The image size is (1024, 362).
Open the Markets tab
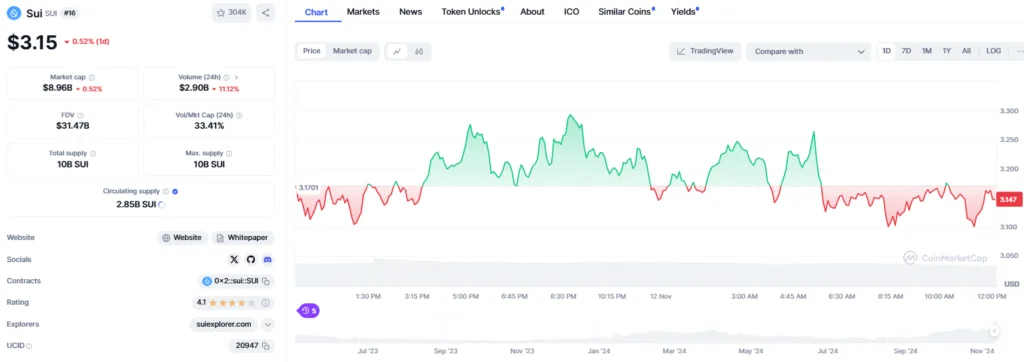click(x=362, y=12)
